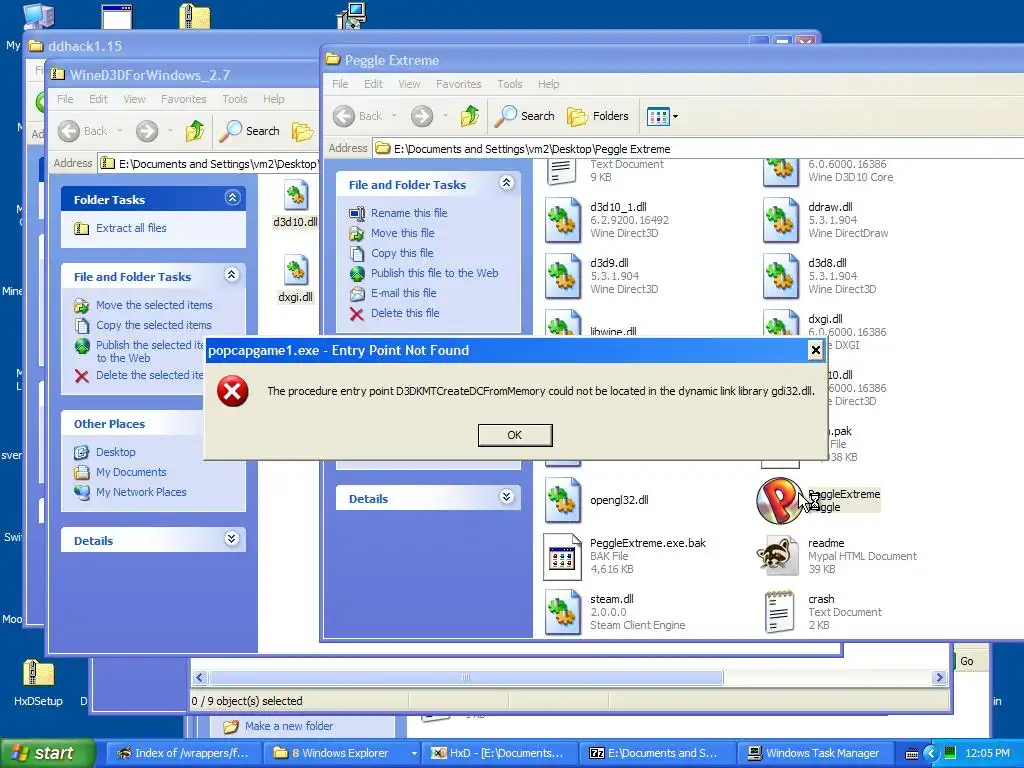1024x768 pixels.
Task: Open Desktop from Other Places
Action: (116, 452)
